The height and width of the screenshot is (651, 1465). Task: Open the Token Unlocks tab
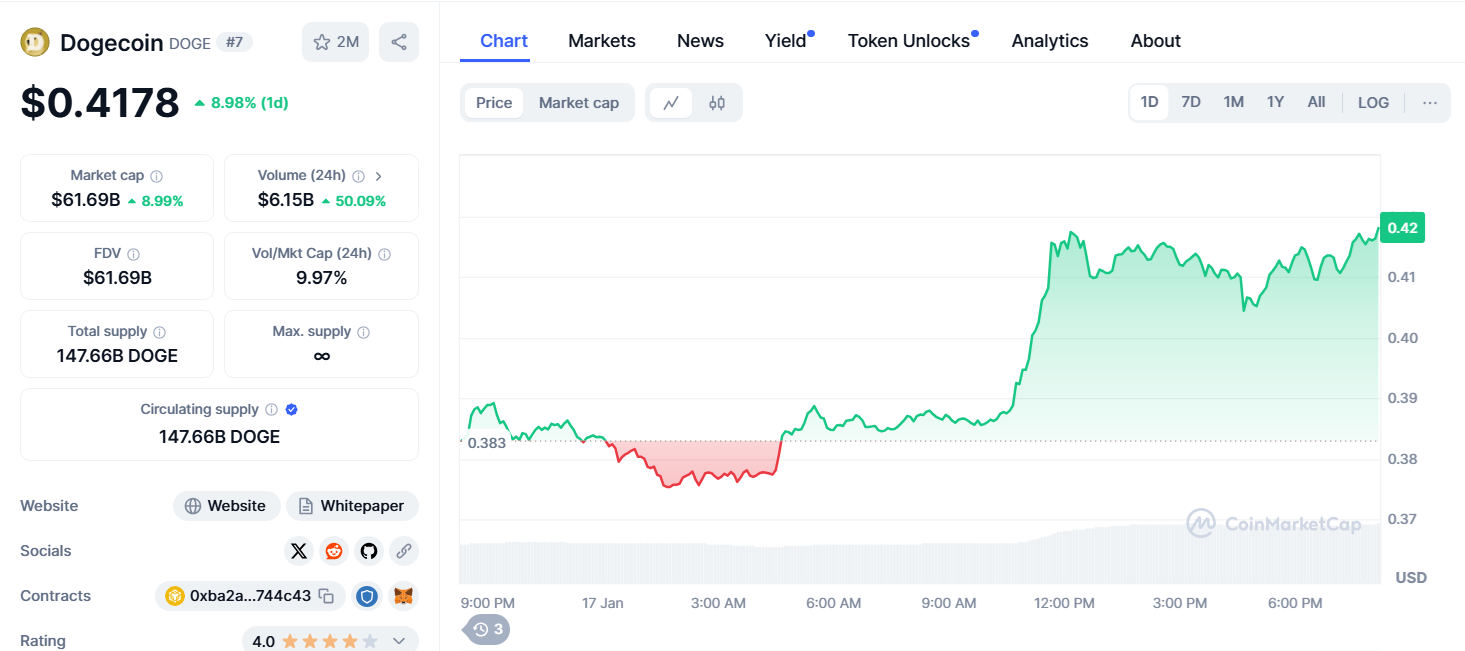coord(909,41)
